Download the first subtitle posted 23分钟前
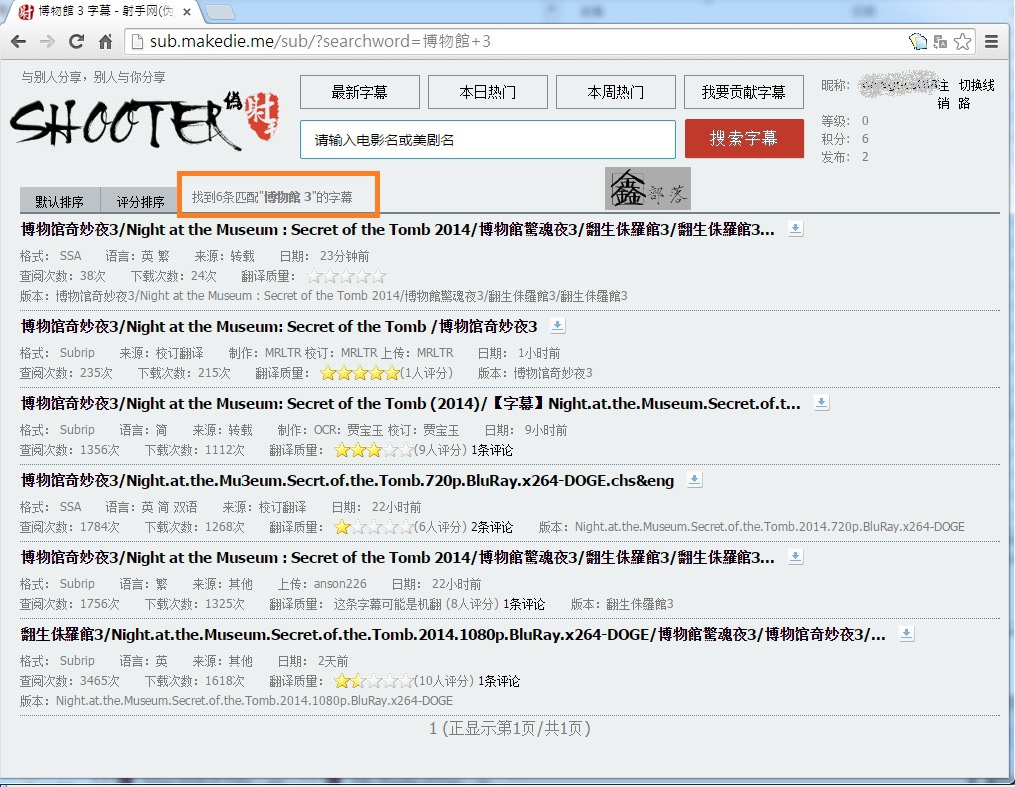1015x787 pixels. point(796,229)
